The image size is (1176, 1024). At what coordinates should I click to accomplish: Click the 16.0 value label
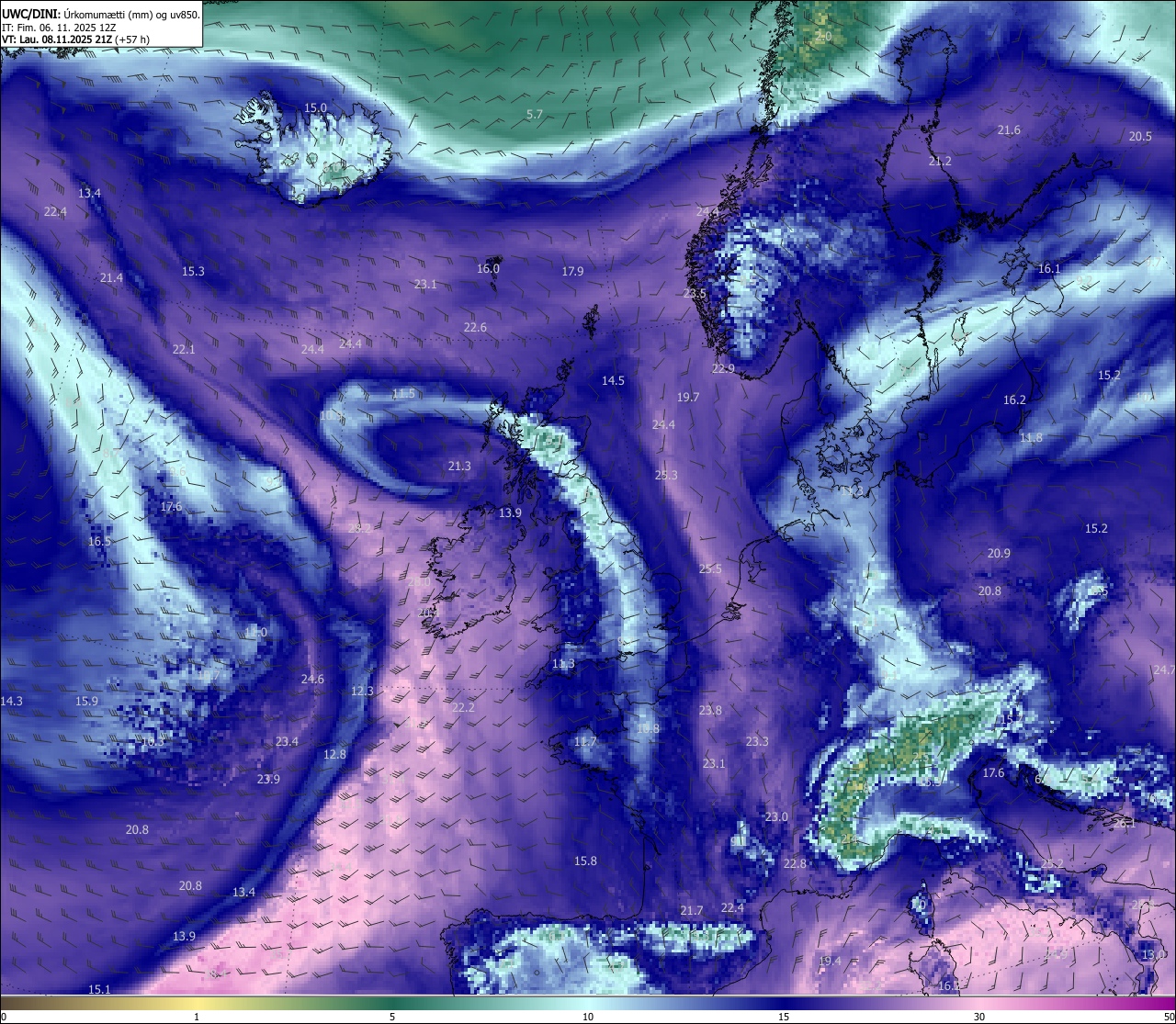(x=488, y=268)
